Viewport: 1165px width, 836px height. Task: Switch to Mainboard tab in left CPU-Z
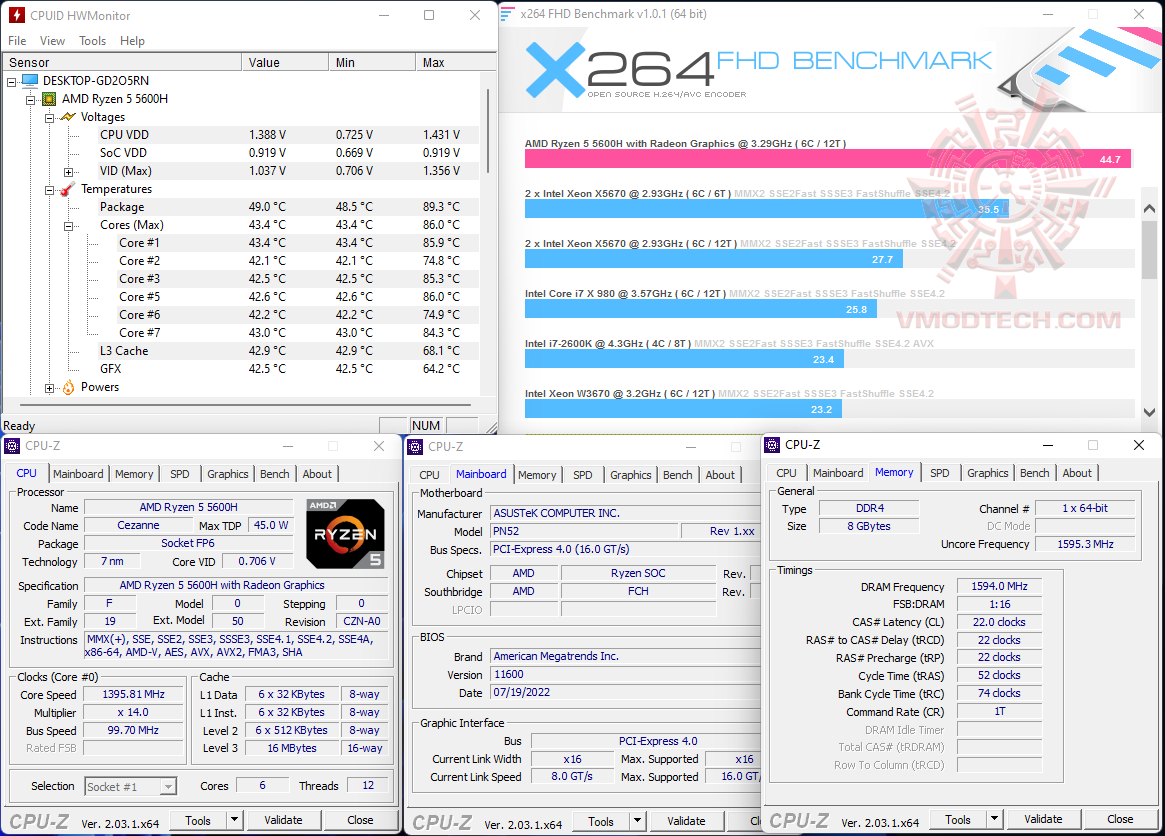tap(78, 474)
